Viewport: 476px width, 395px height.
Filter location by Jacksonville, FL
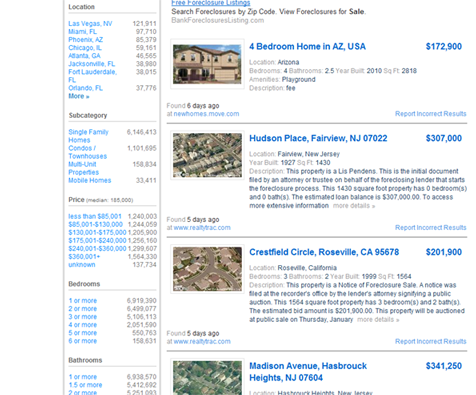91,64
